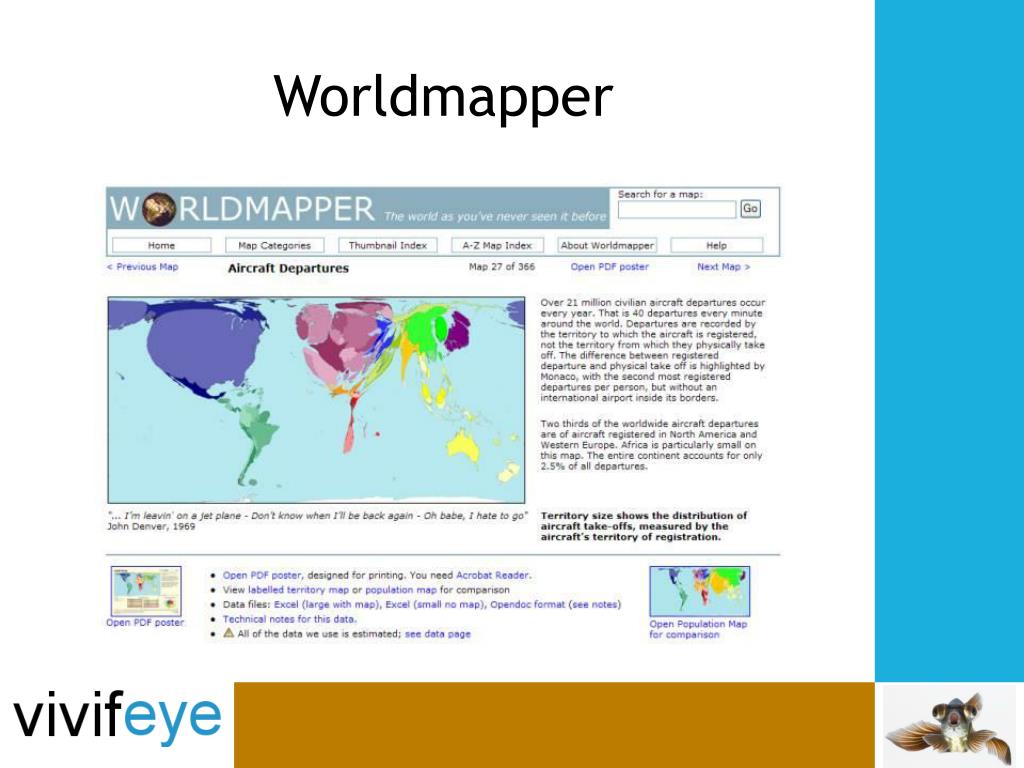Open the Help tab
This screenshot has height=768, width=1024.
tap(716, 246)
